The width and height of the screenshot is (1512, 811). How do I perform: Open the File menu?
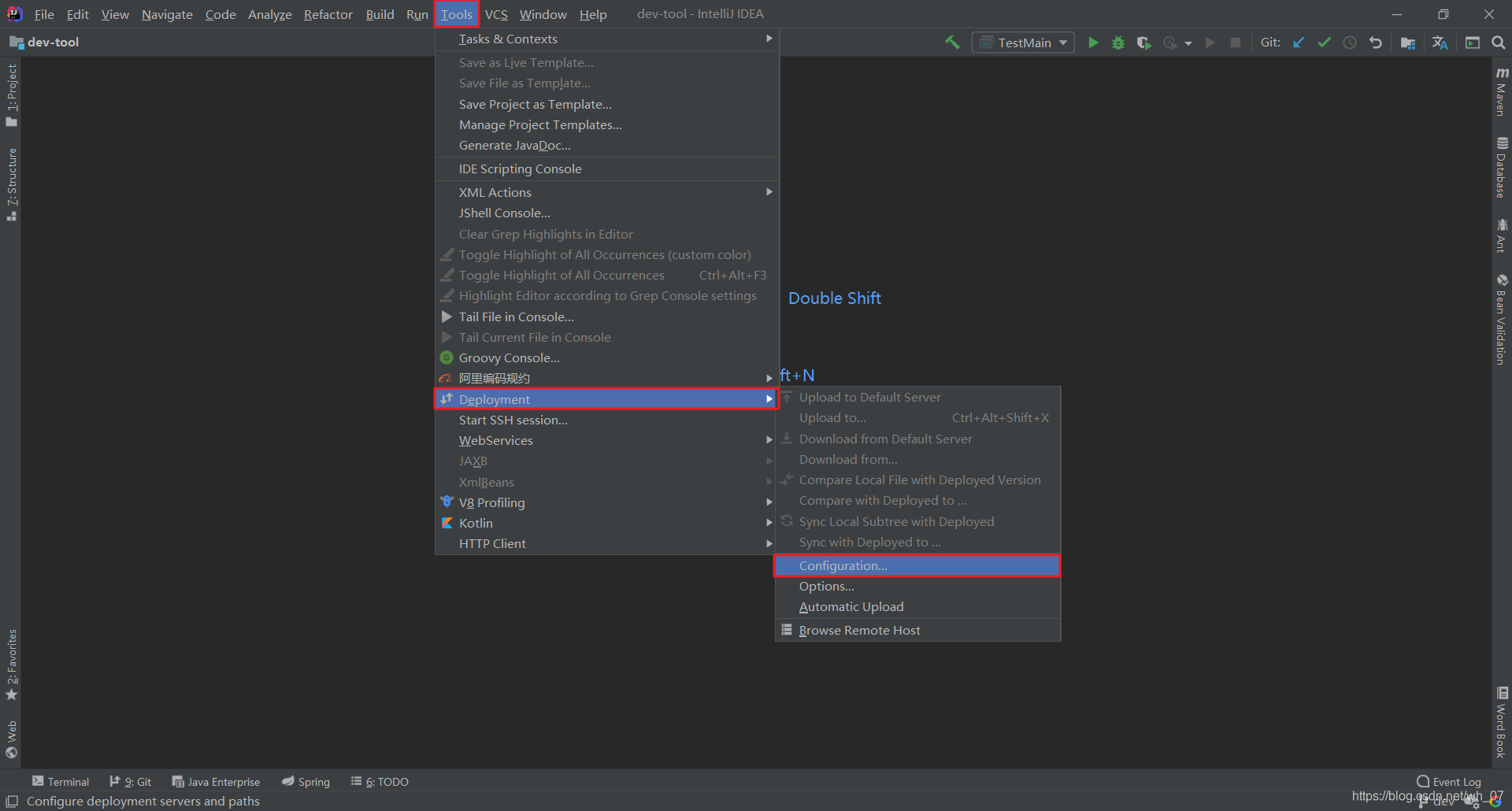(x=44, y=14)
